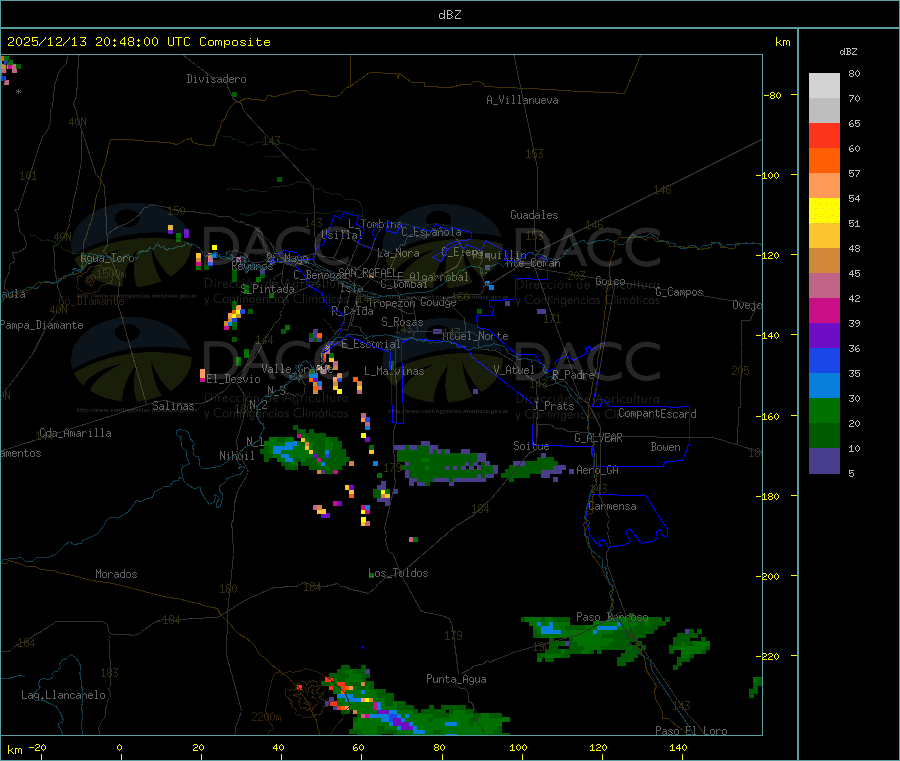Screen dimensions: 900x761
Task: Click the blue-outlined zone around Carmensa
Action: (x=626, y=520)
